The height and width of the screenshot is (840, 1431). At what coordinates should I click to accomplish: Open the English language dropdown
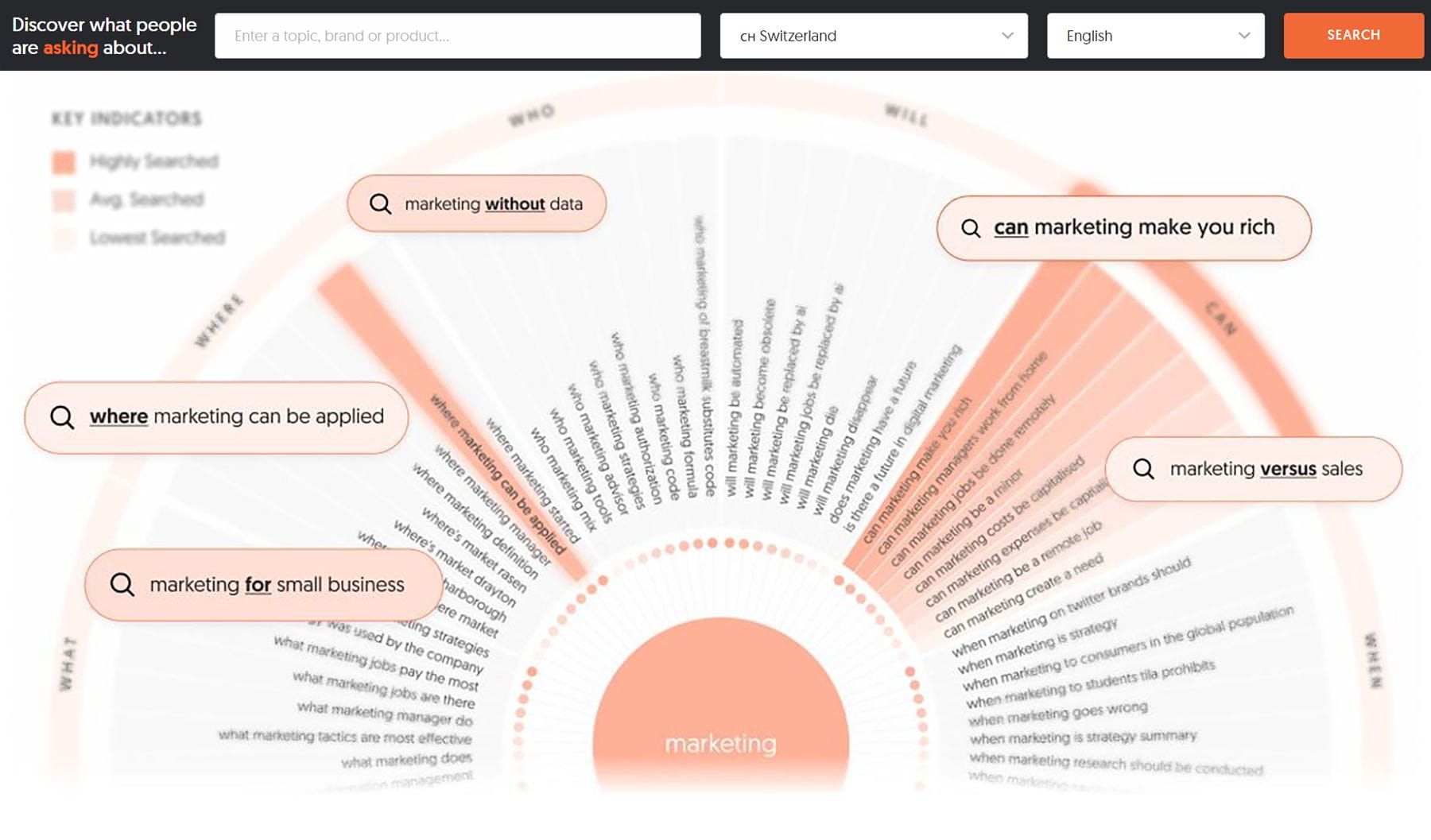(x=1154, y=36)
